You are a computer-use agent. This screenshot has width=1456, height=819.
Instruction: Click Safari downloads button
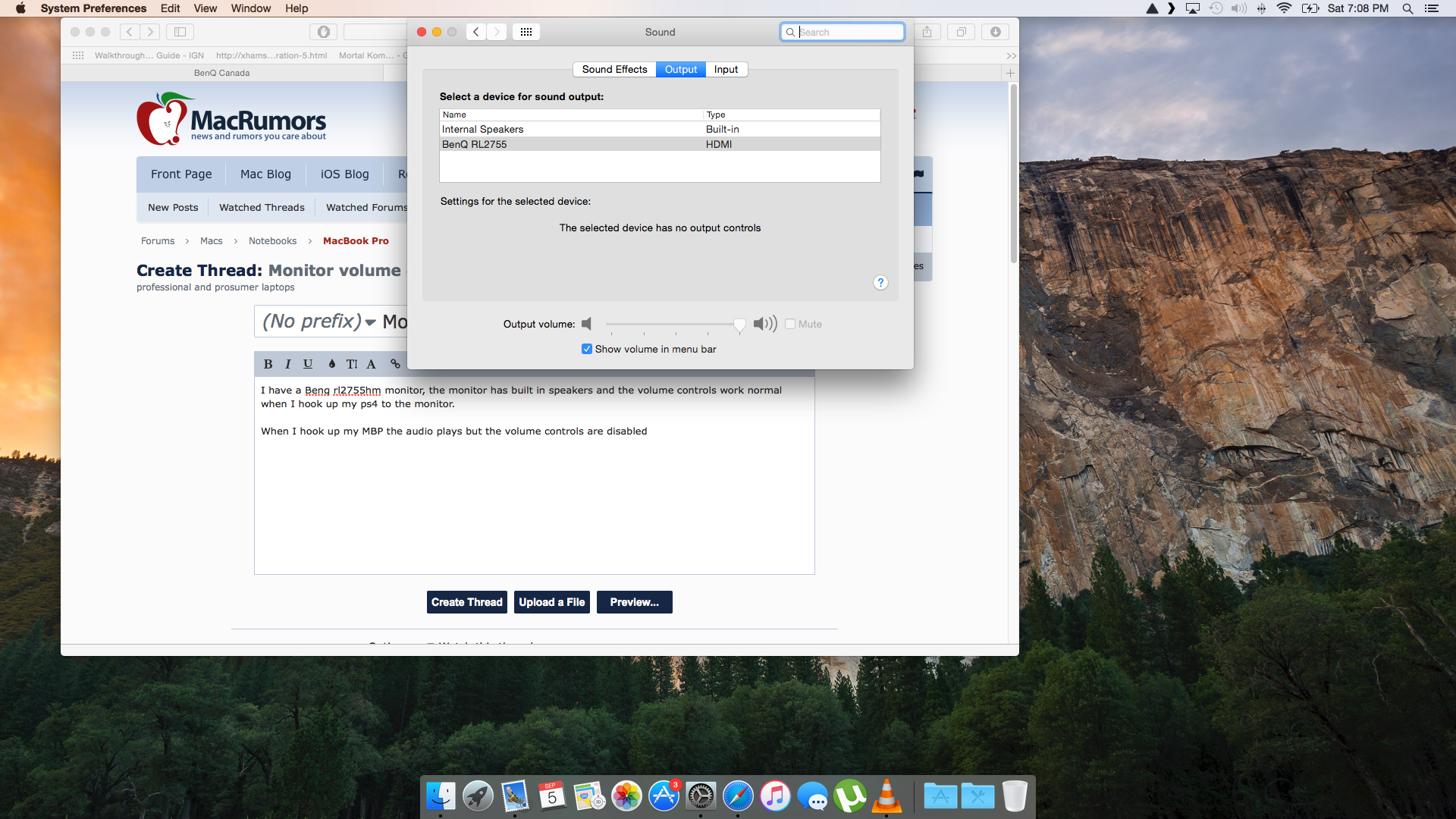pyautogui.click(x=996, y=32)
